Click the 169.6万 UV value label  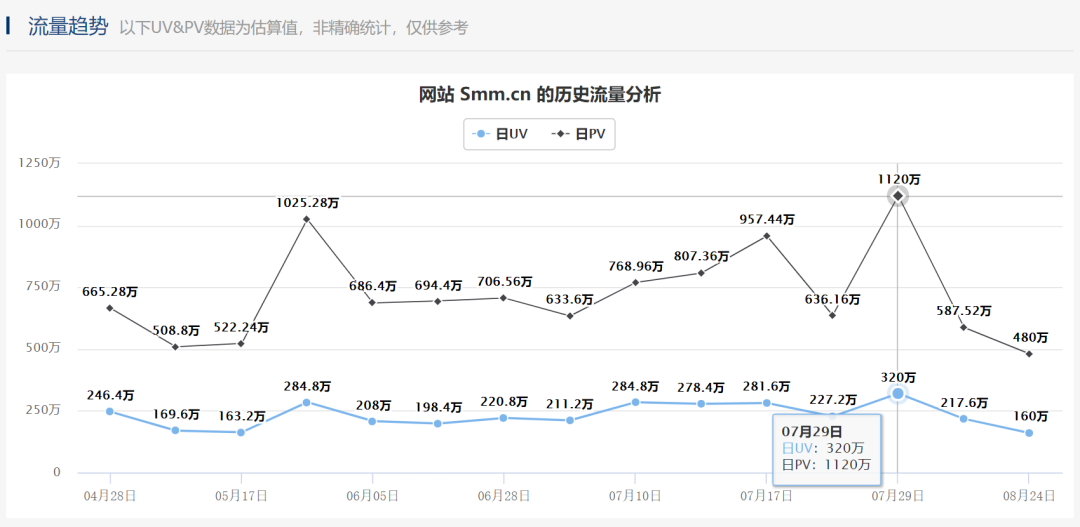point(176,415)
